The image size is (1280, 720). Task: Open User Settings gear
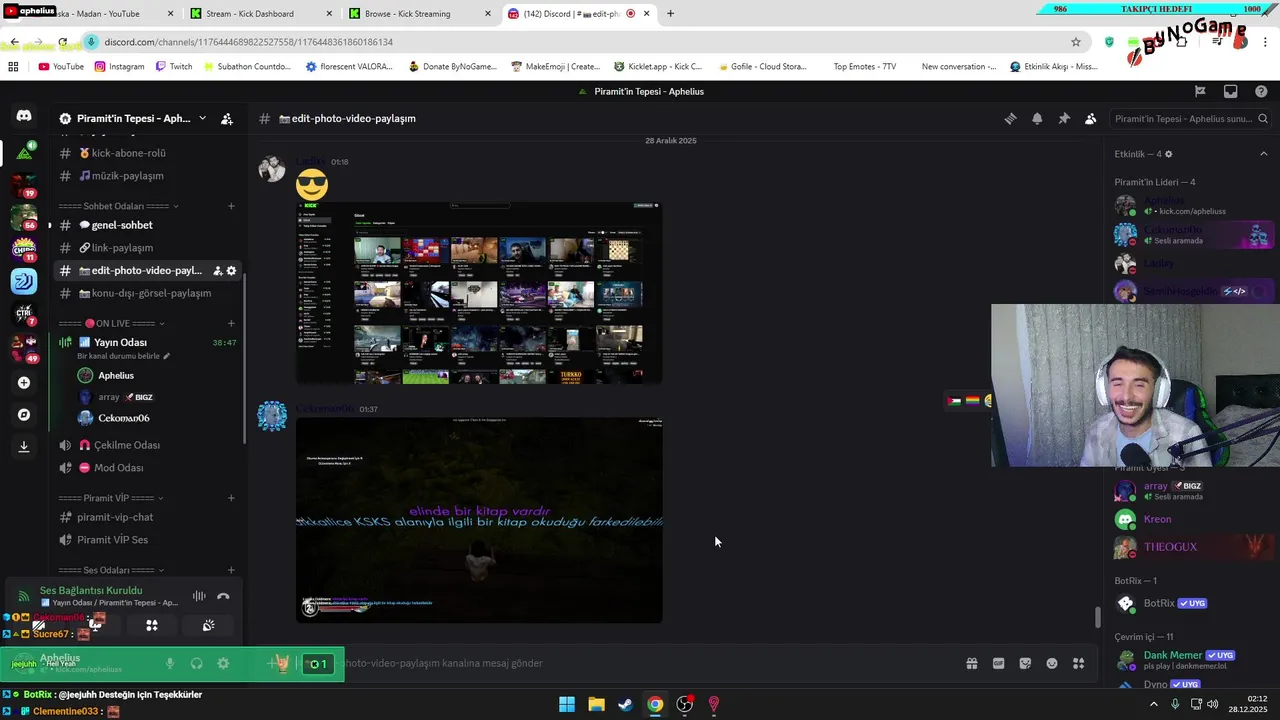tap(223, 663)
